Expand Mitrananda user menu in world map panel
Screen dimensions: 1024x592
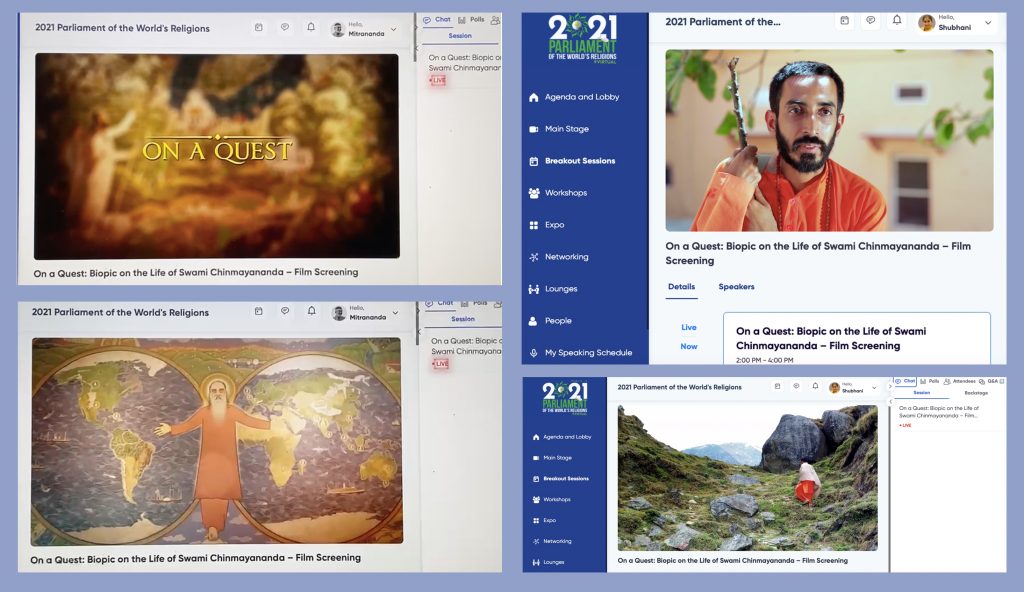pos(395,313)
